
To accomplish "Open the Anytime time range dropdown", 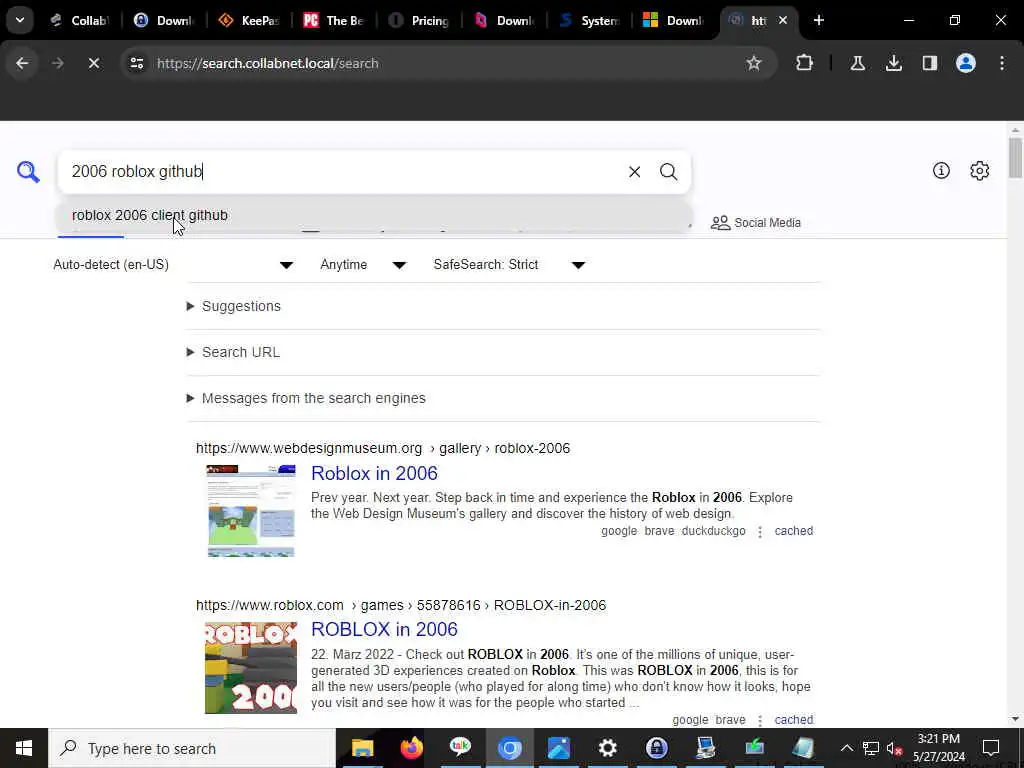I will [362, 264].
